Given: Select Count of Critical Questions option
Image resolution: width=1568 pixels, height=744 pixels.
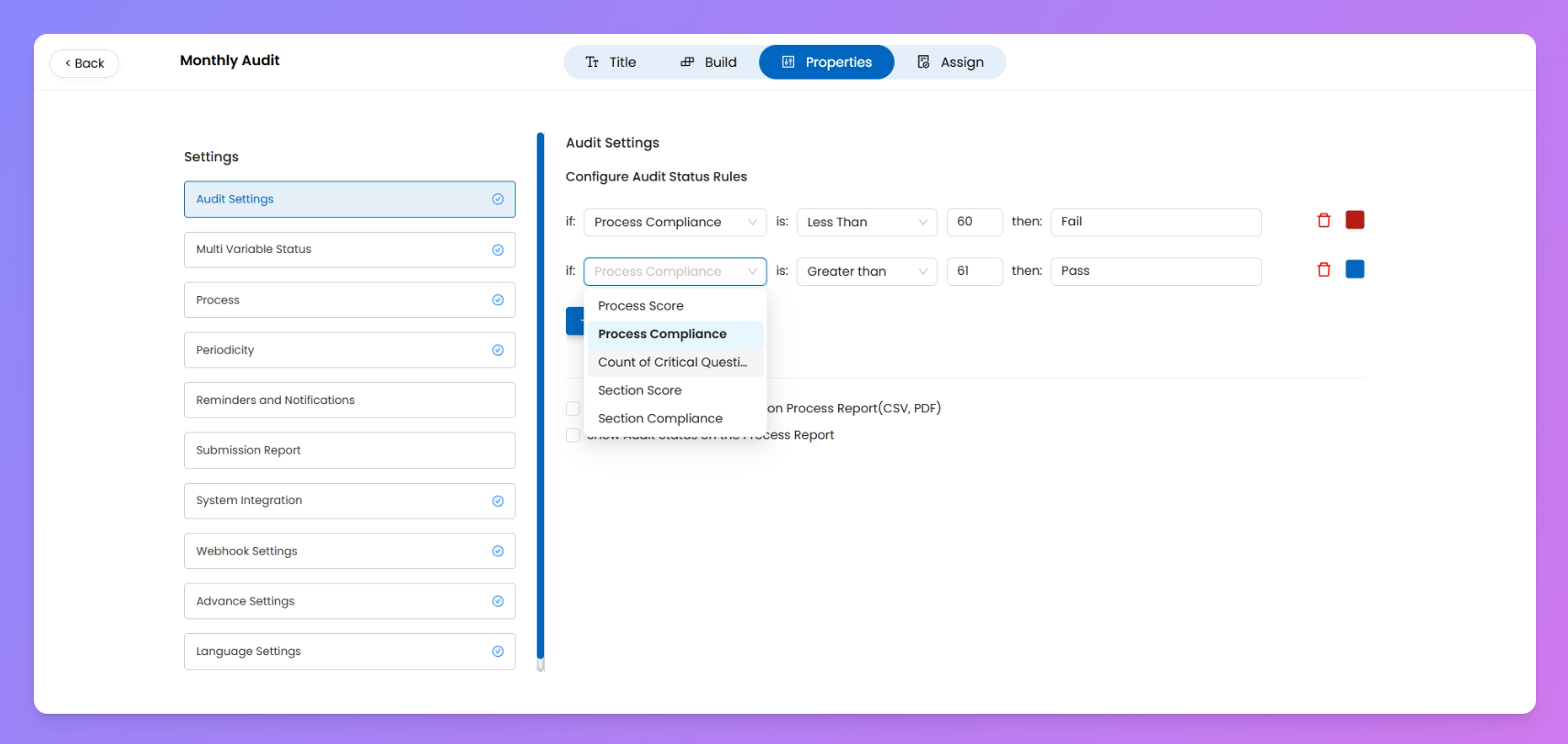Looking at the screenshot, I should pos(672,362).
